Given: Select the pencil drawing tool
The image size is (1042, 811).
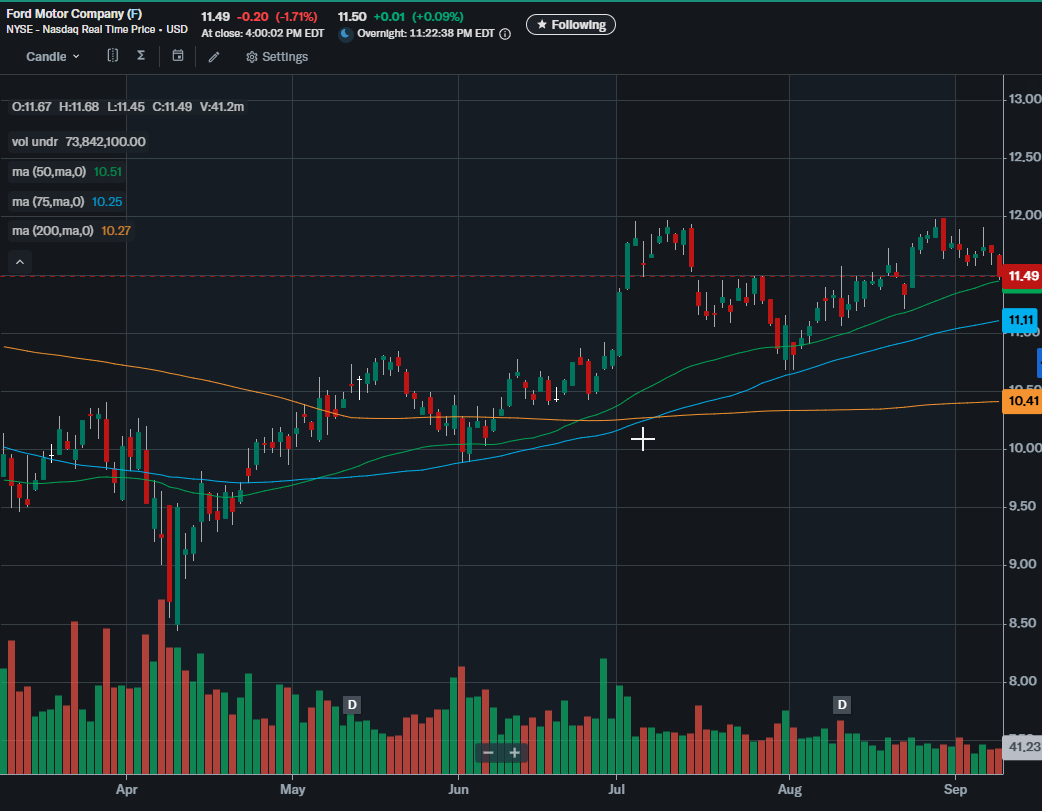Looking at the screenshot, I should [213, 57].
